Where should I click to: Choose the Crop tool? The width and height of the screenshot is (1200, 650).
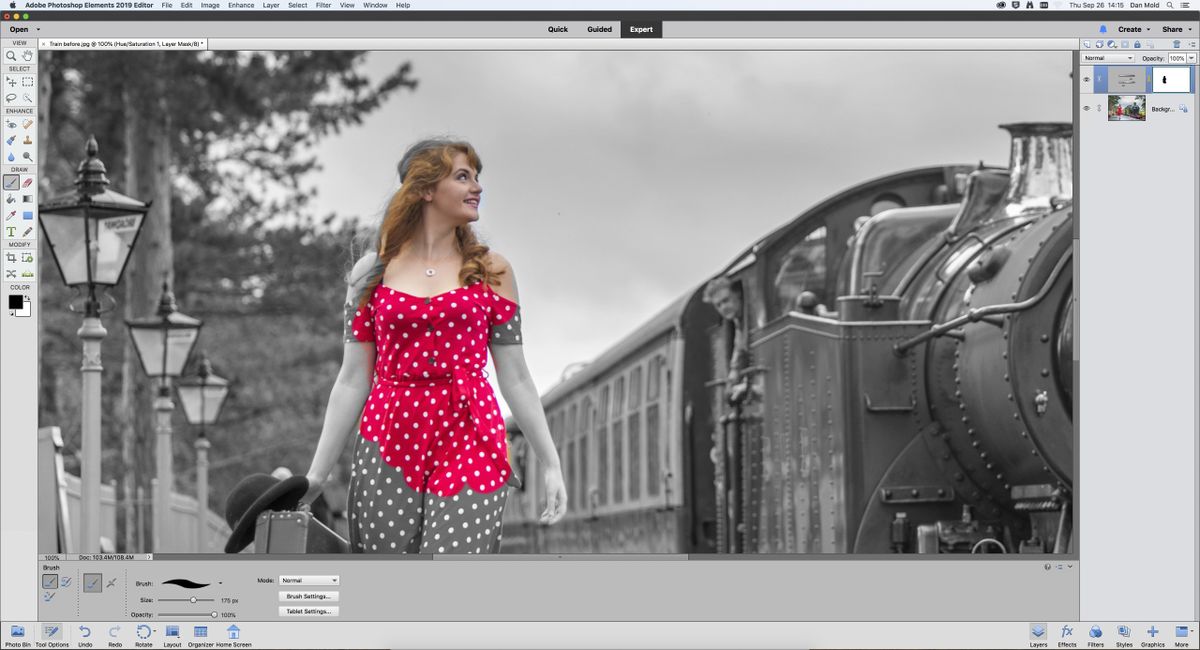pyautogui.click(x=10, y=257)
